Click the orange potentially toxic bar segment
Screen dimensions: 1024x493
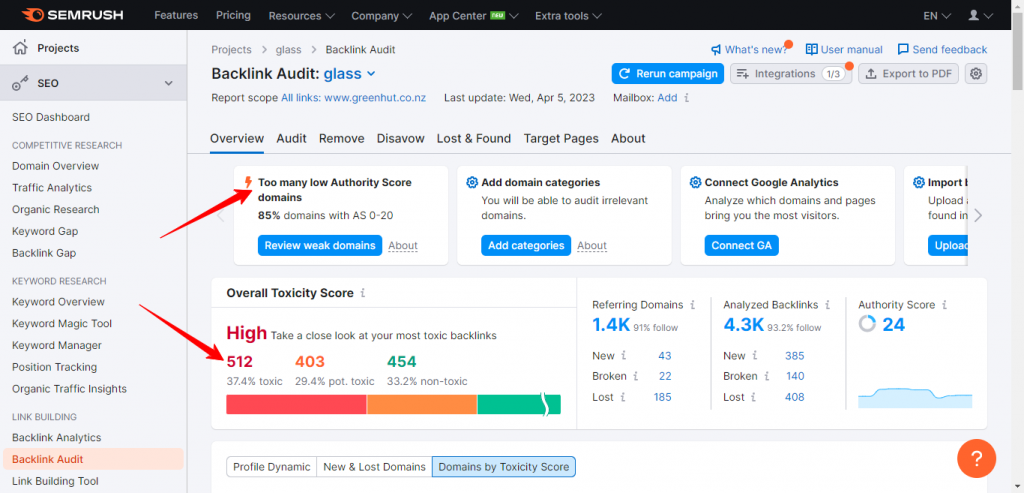pyautogui.click(x=422, y=404)
